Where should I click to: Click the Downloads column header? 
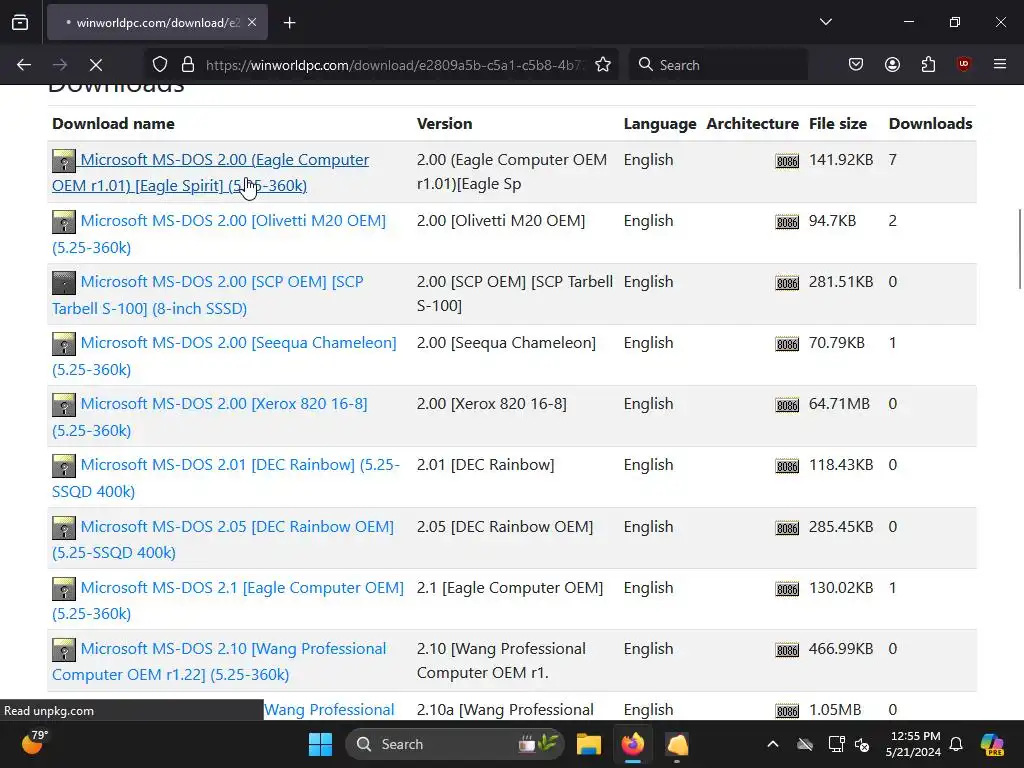[930, 123]
